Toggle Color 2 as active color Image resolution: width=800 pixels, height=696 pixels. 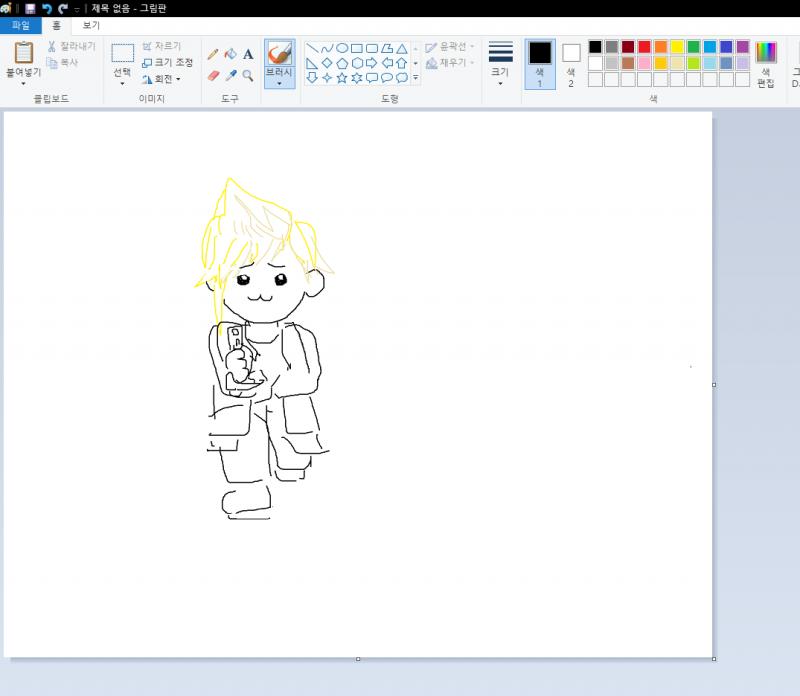571,64
